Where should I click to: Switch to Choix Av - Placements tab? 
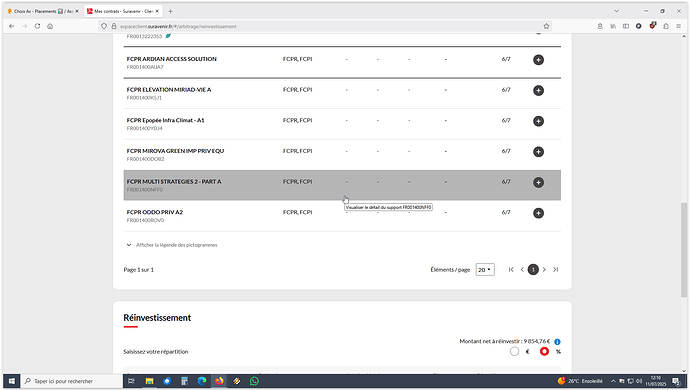click(x=43, y=11)
